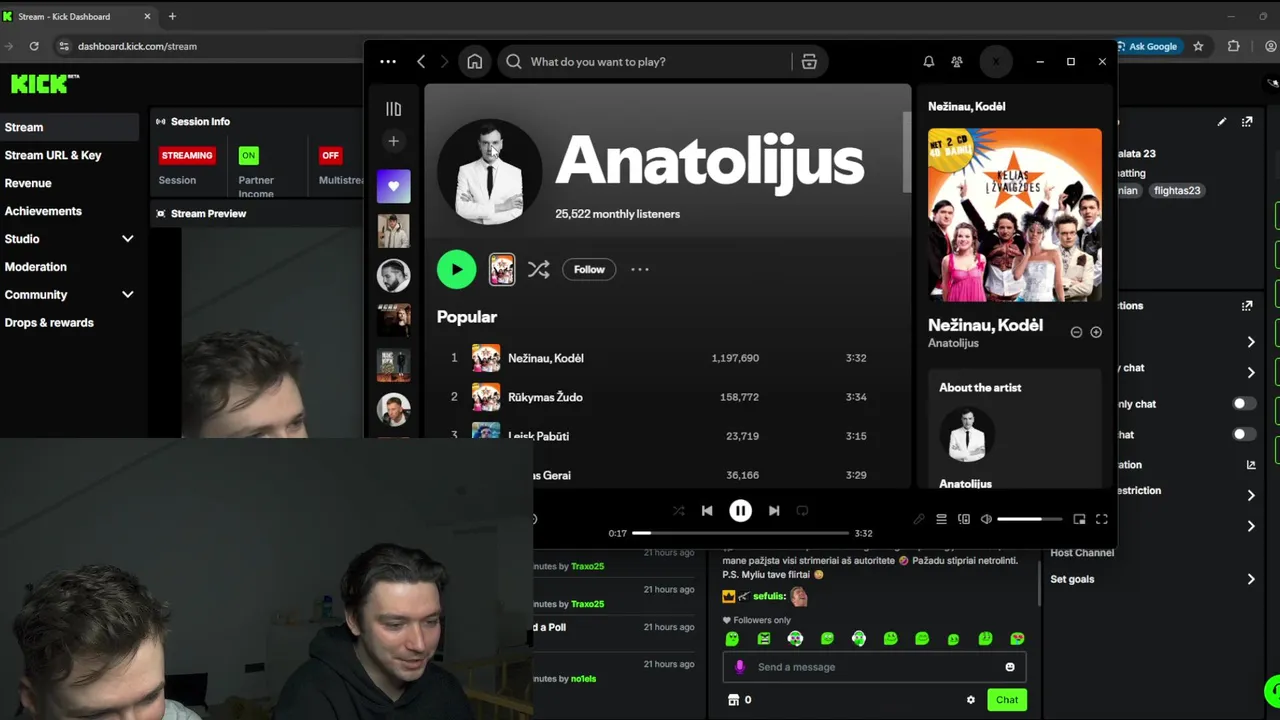Click purple microphone in message box
Viewport: 1280px width, 720px height.
(740, 667)
